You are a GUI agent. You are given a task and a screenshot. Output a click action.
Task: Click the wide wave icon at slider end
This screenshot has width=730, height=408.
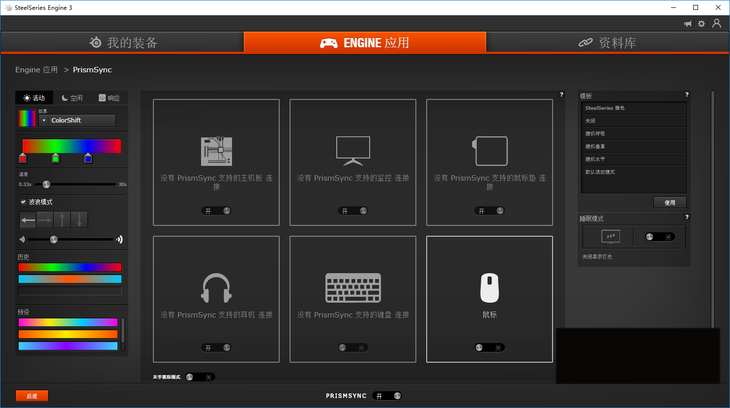coord(120,239)
